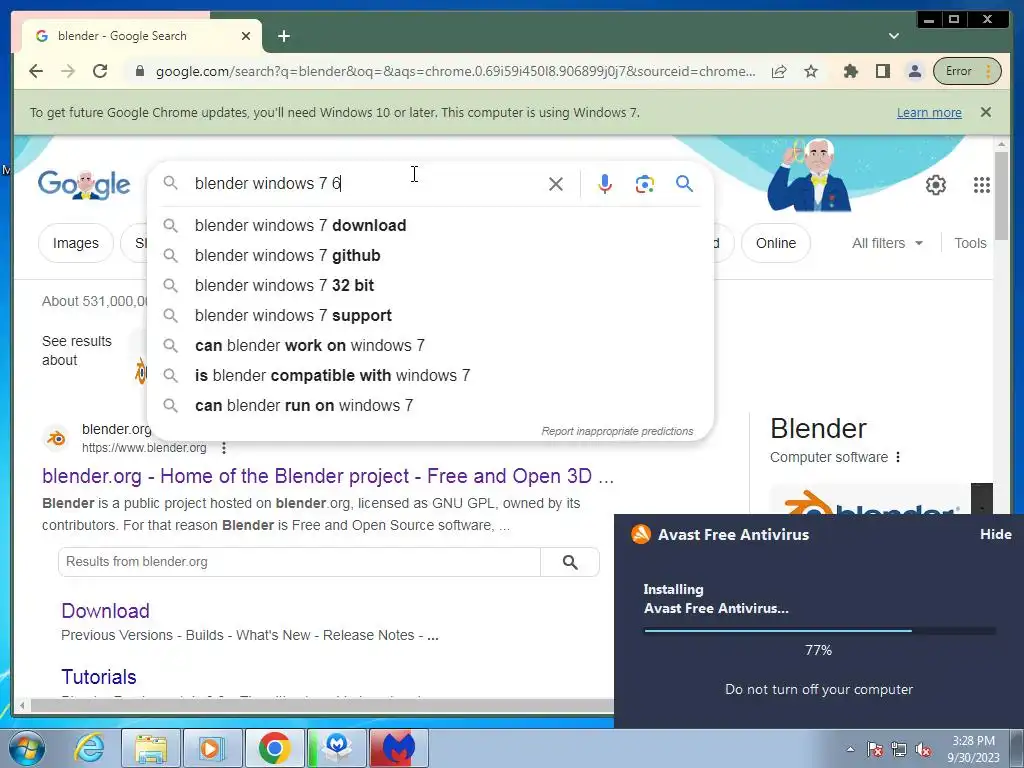This screenshot has width=1024, height=768.
Task: Go back to the previous page
Action: tap(36, 71)
